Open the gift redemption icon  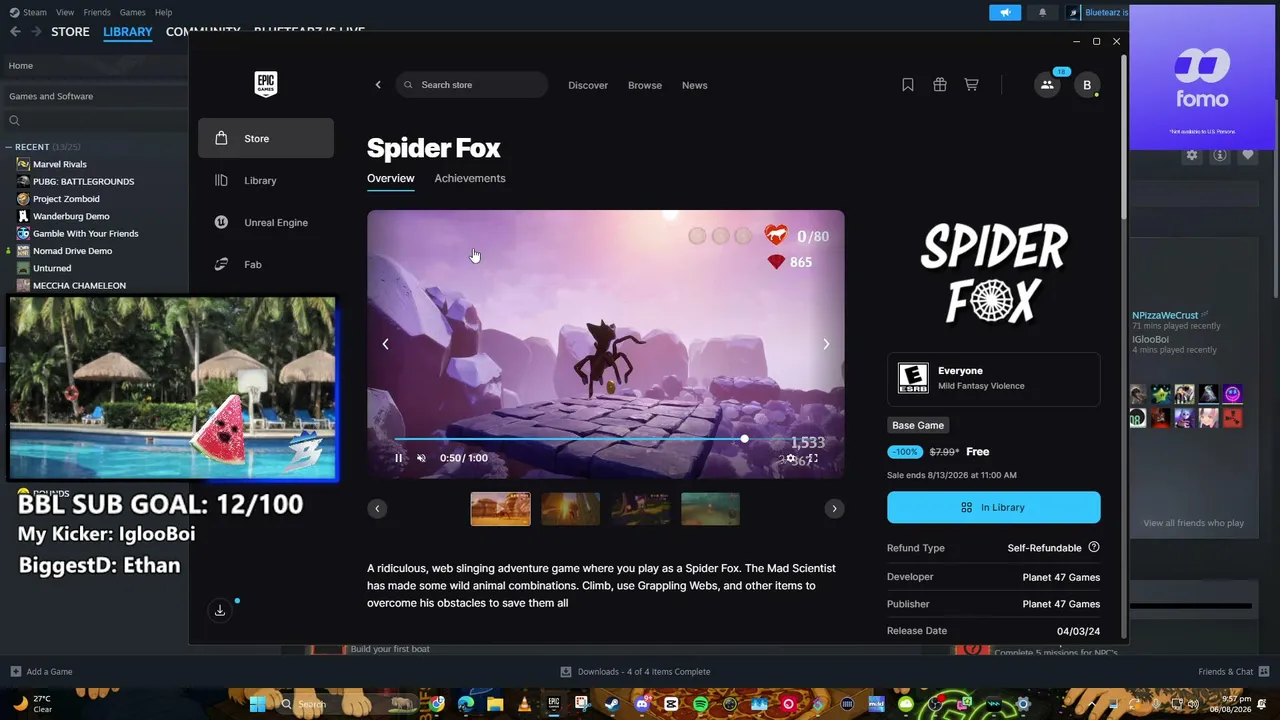pos(940,85)
